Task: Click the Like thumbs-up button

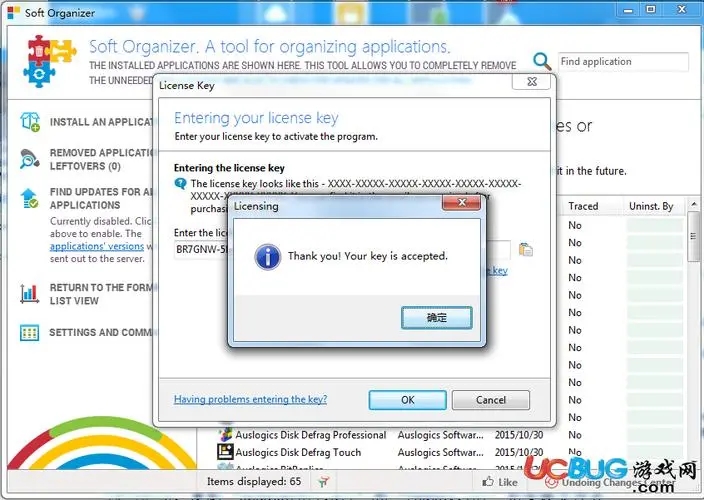Action: tap(499, 482)
